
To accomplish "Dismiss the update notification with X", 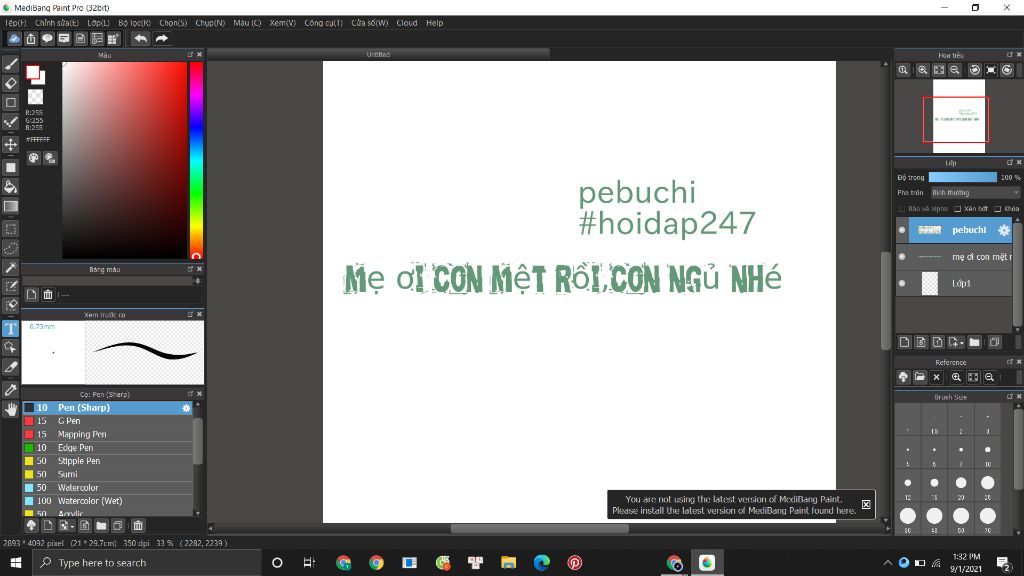I will 866,504.
